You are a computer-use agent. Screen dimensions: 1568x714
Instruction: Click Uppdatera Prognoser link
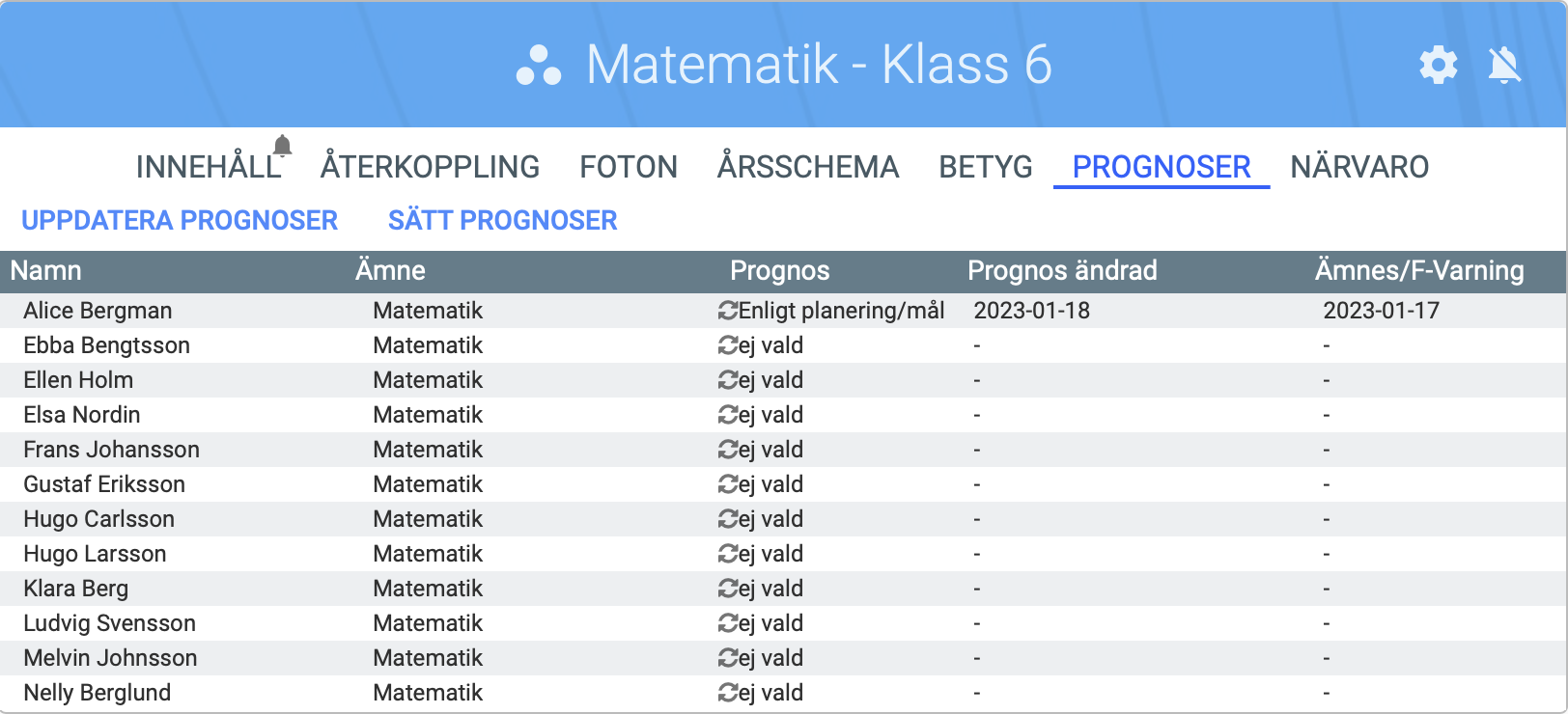[180, 221]
